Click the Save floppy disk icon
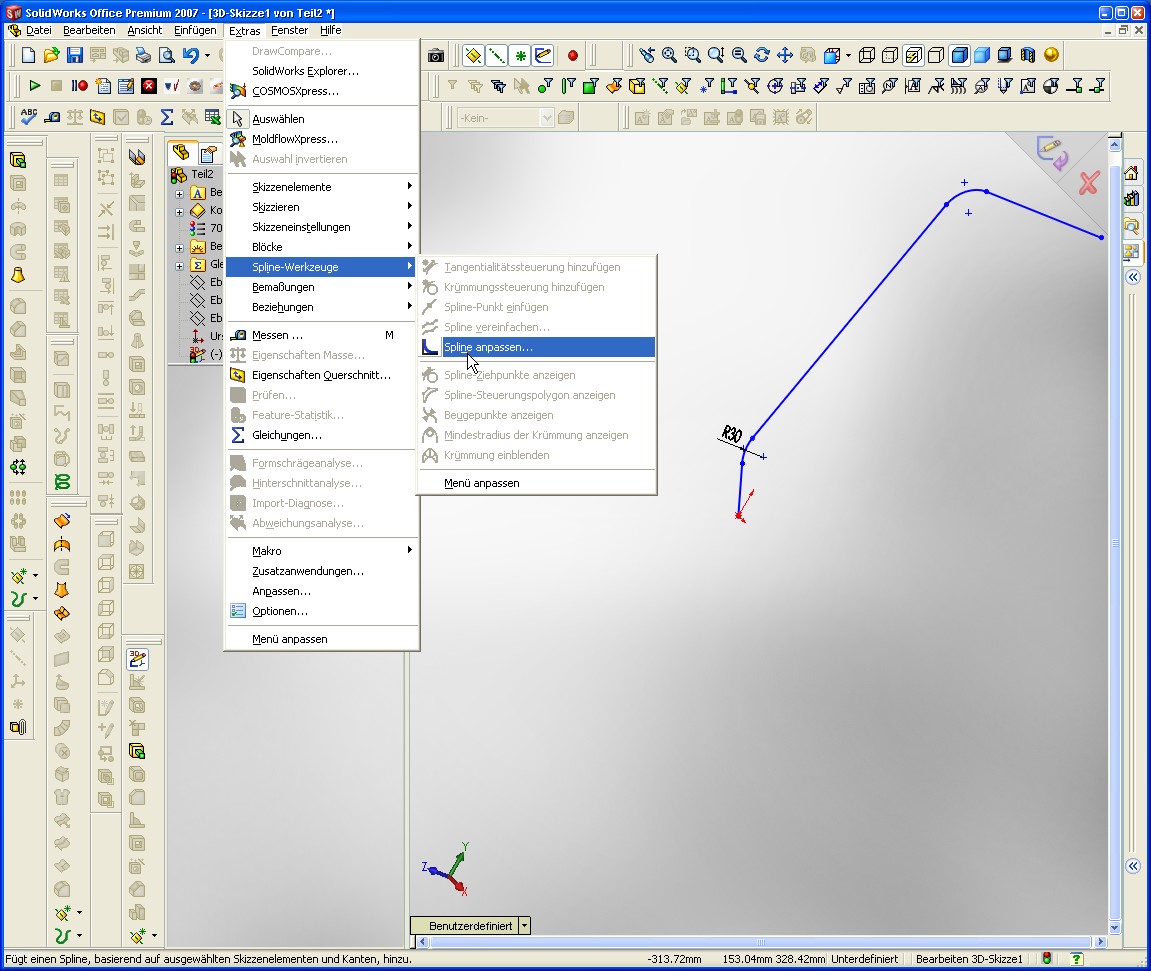1151x971 pixels. (75, 55)
